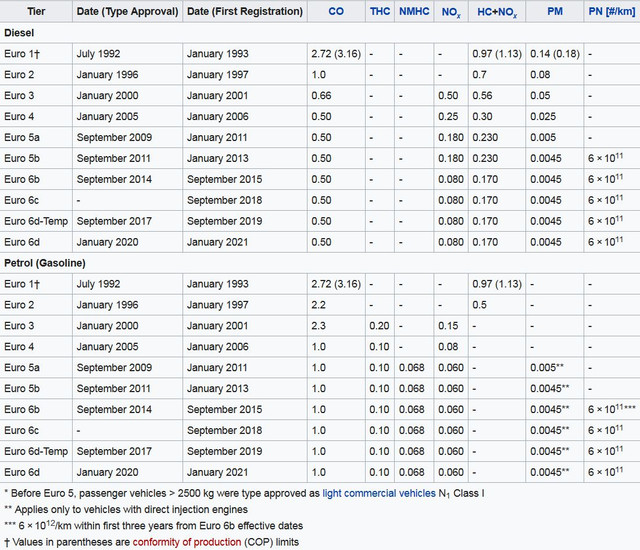Open the NMHC column header link
This screenshot has width=640, height=550.
[414, 11]
